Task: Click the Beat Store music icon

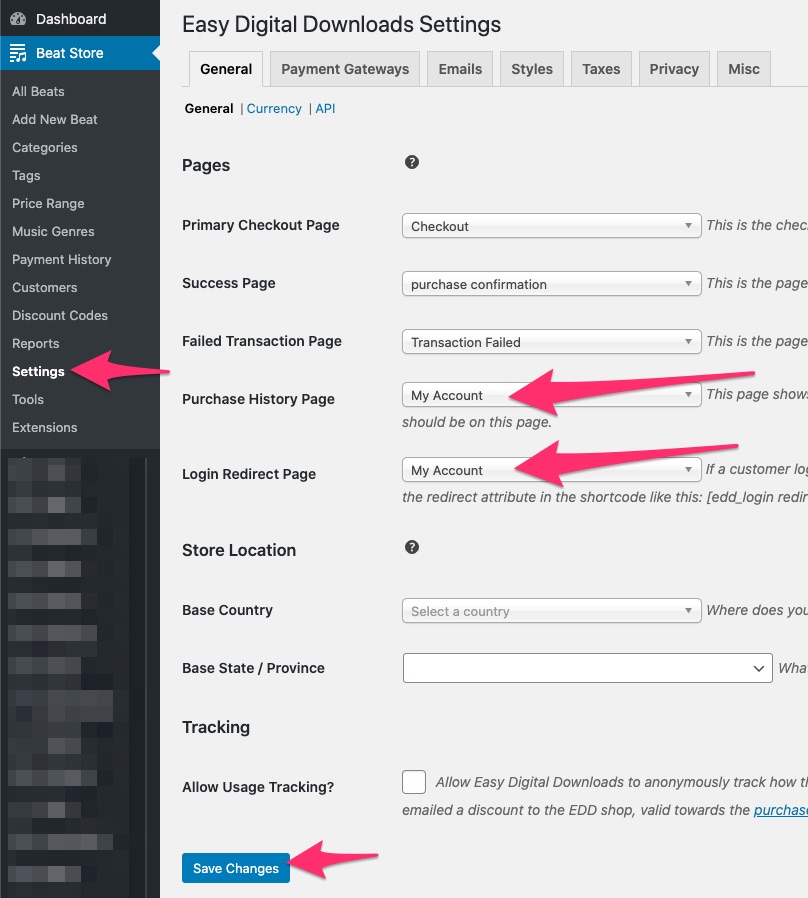Action: [18, 53]
